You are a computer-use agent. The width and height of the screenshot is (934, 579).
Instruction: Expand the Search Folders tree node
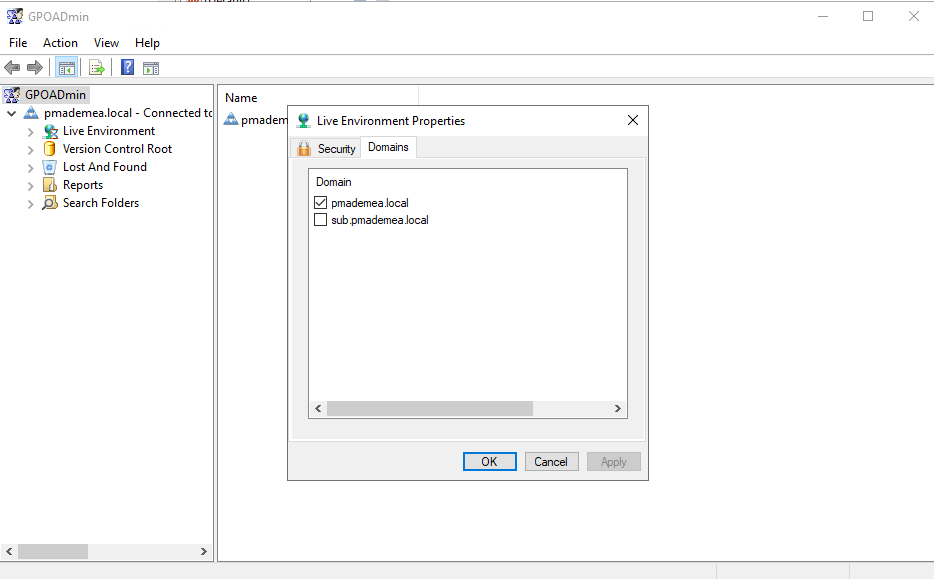31,203
